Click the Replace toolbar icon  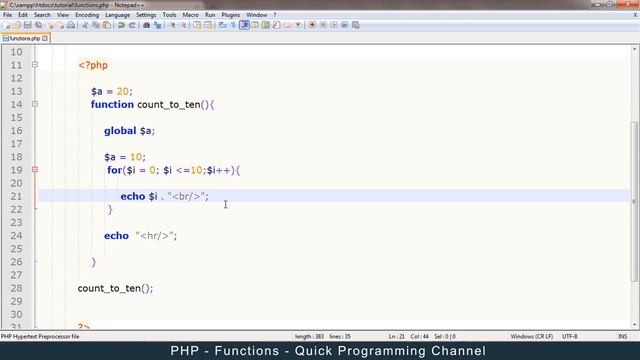click(157, 25)
